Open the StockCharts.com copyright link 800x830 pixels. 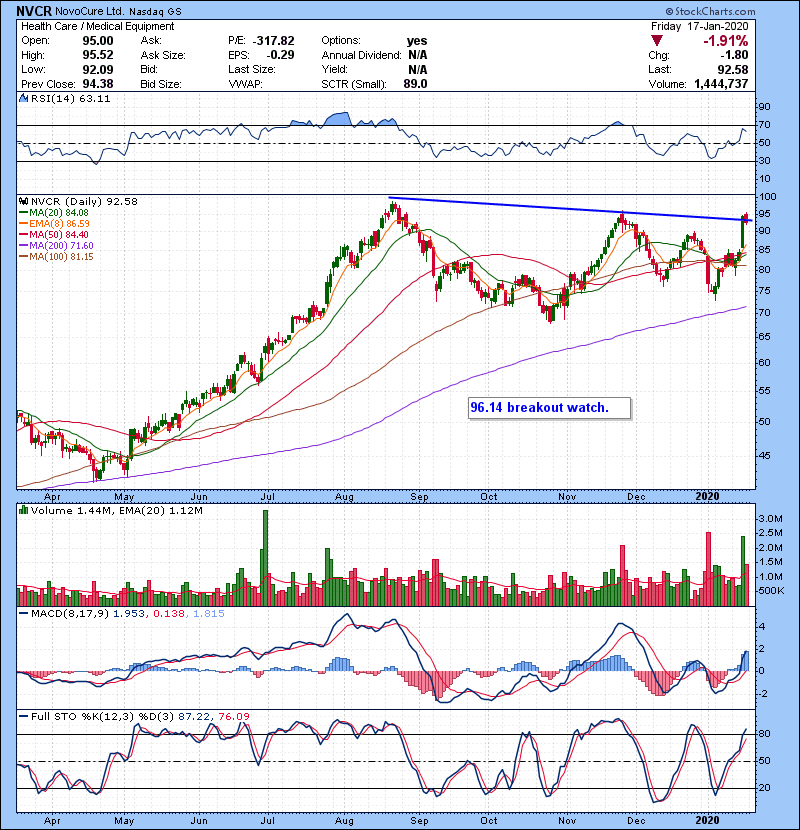(711, 11)
